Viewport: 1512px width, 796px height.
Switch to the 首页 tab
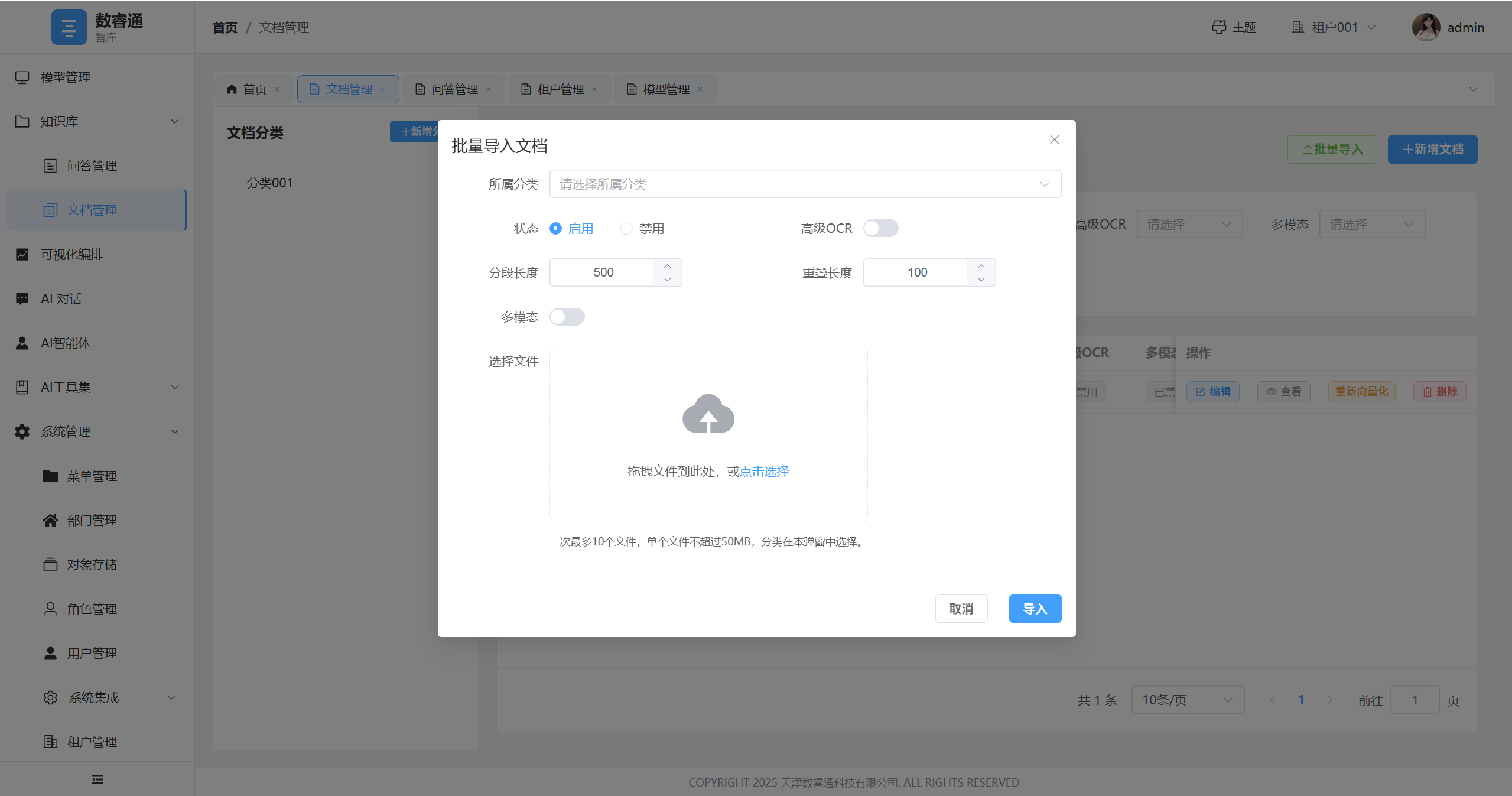click(253, 90)
